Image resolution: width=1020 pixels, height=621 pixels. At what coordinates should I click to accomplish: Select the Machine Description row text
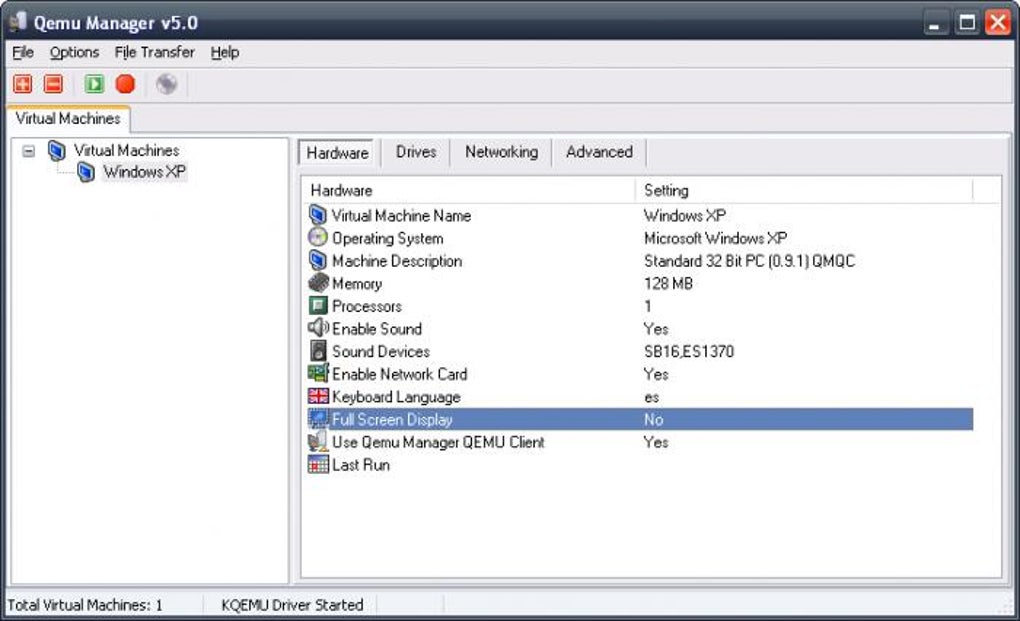[397, 261]
